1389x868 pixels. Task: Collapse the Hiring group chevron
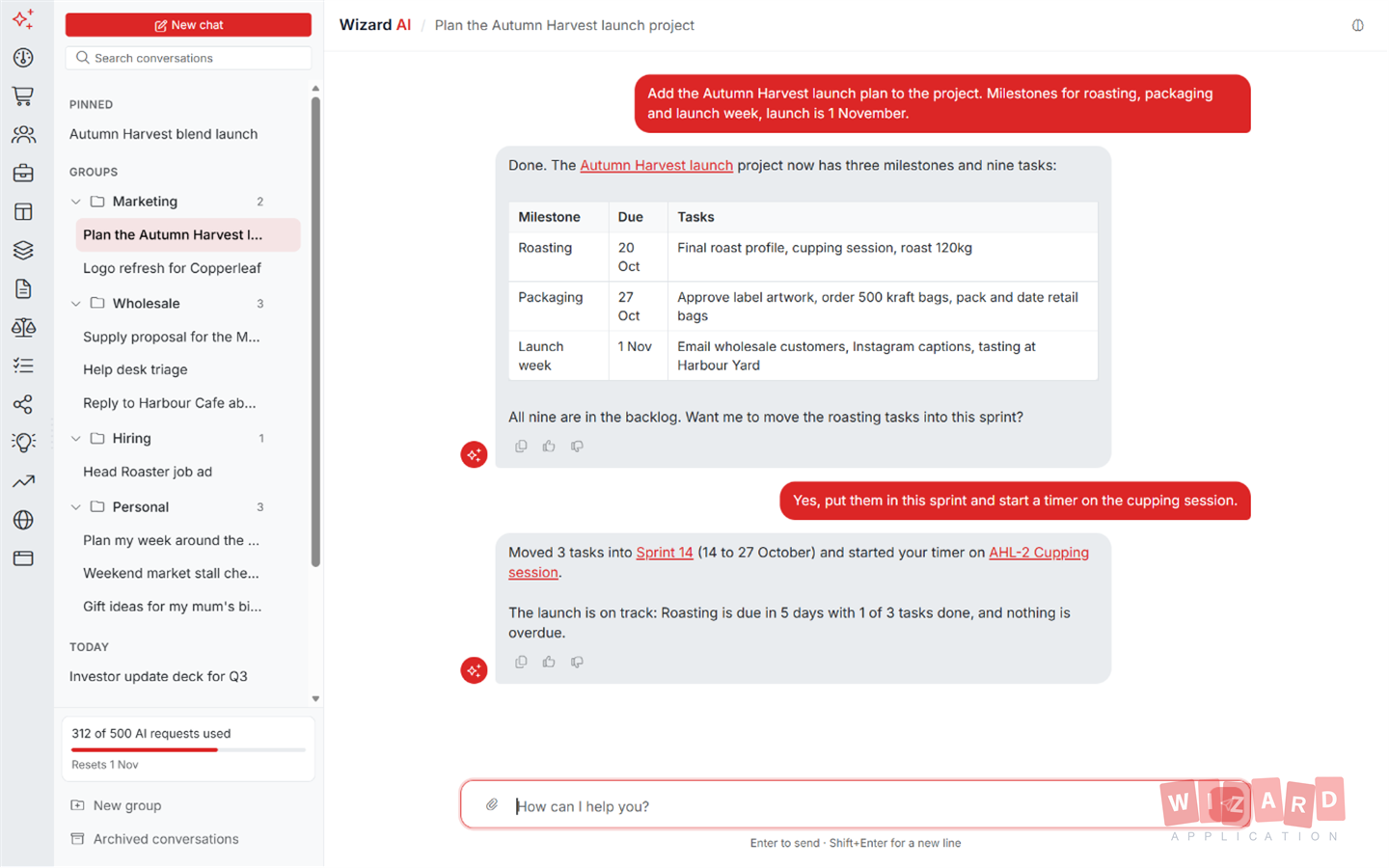click(76, 439)
